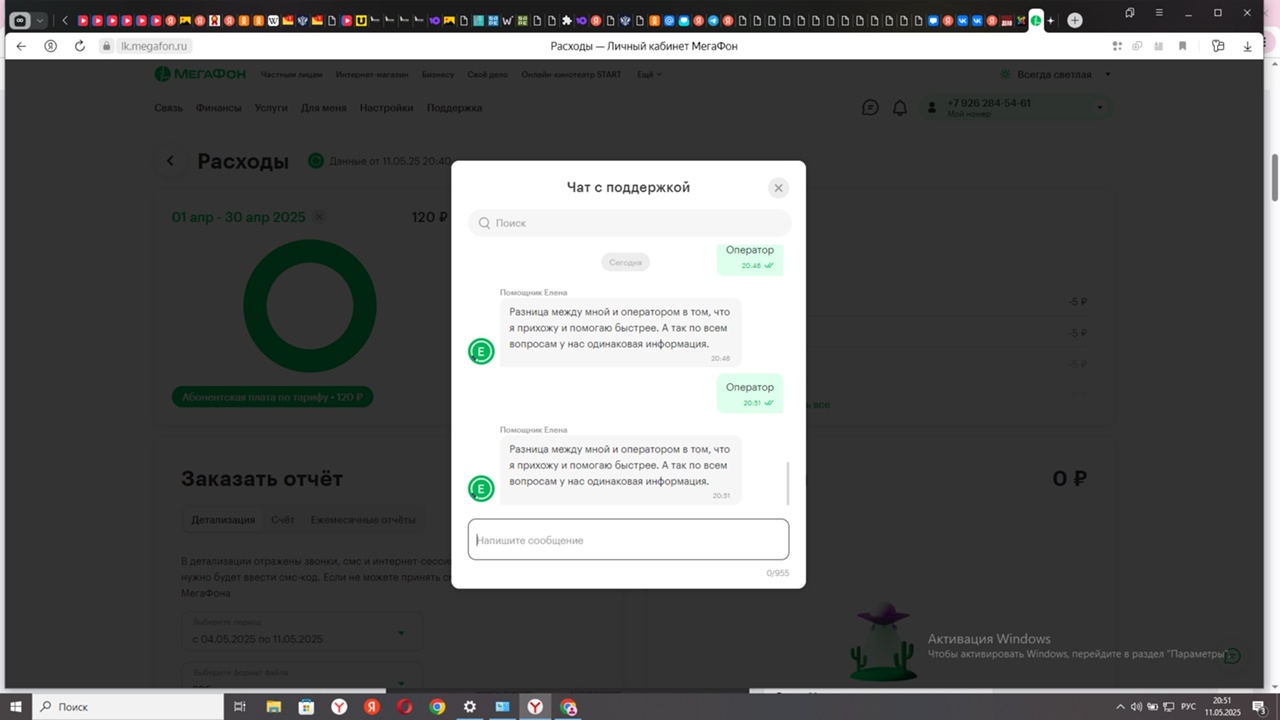
Task: Click the lk.megafon.ru address field
Action: [155, 46]
